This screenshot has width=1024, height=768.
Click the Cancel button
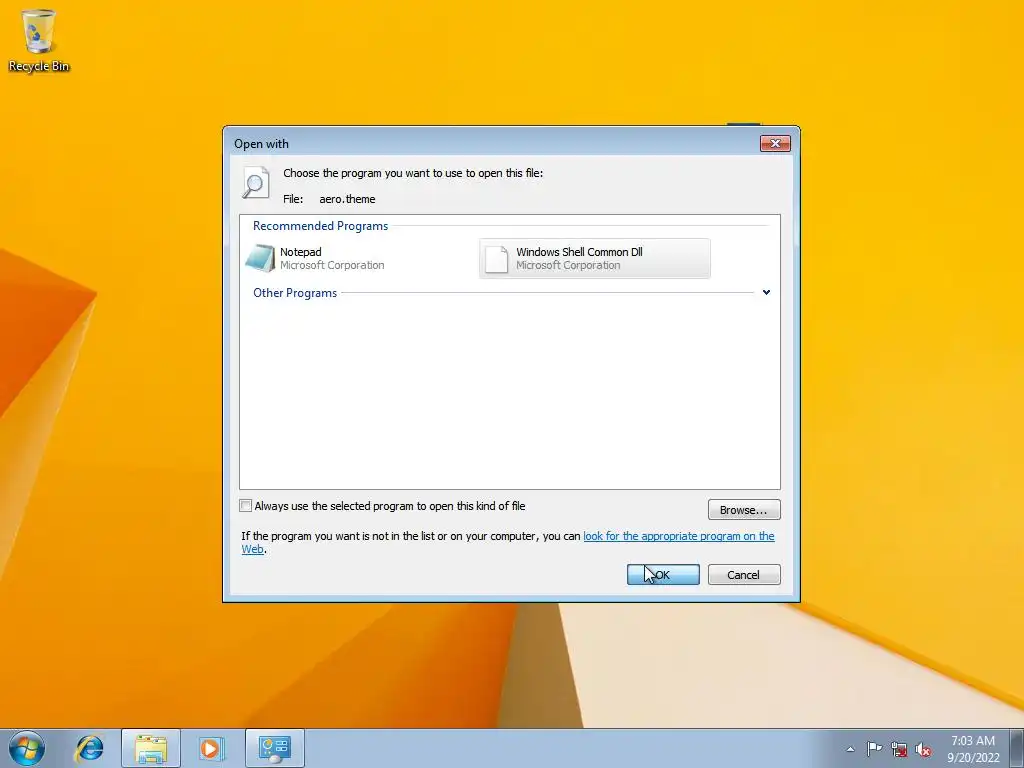pyautogui.click(x=744, y=575)
